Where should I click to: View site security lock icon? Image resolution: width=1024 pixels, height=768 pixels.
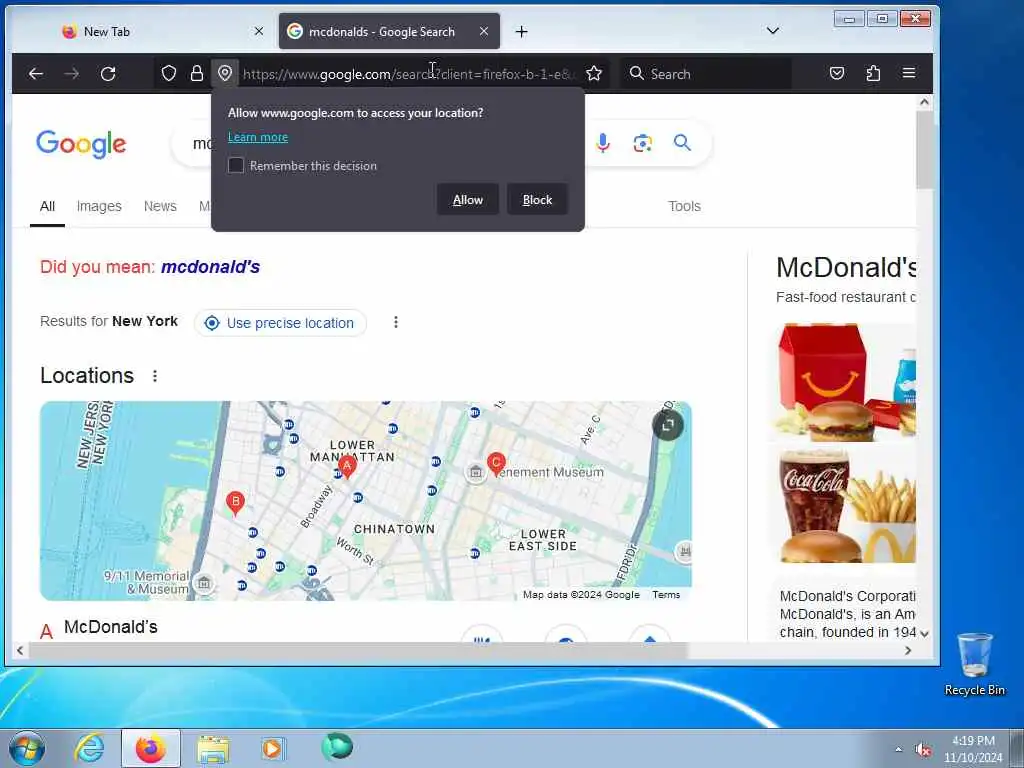tap(197, 73)
